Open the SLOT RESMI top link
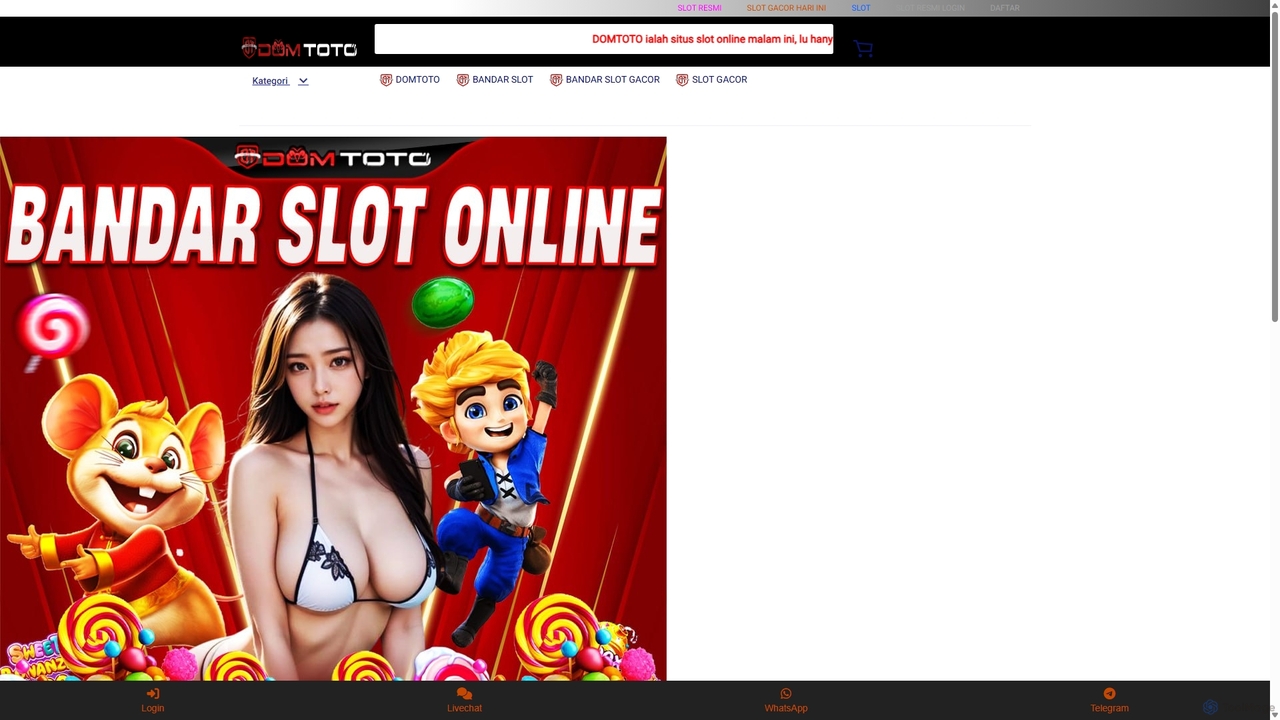This screenshot has height=720, width=1280. (700, 8)
